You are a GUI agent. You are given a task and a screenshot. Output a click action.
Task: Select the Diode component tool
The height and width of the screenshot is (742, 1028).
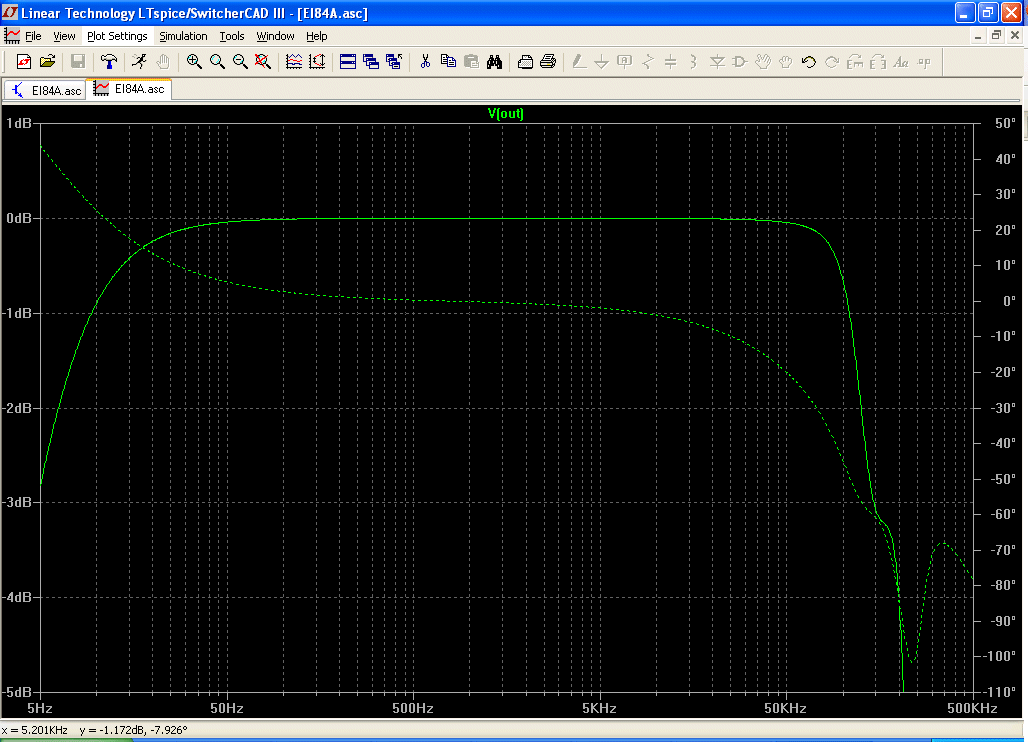[x=717, y=62]
